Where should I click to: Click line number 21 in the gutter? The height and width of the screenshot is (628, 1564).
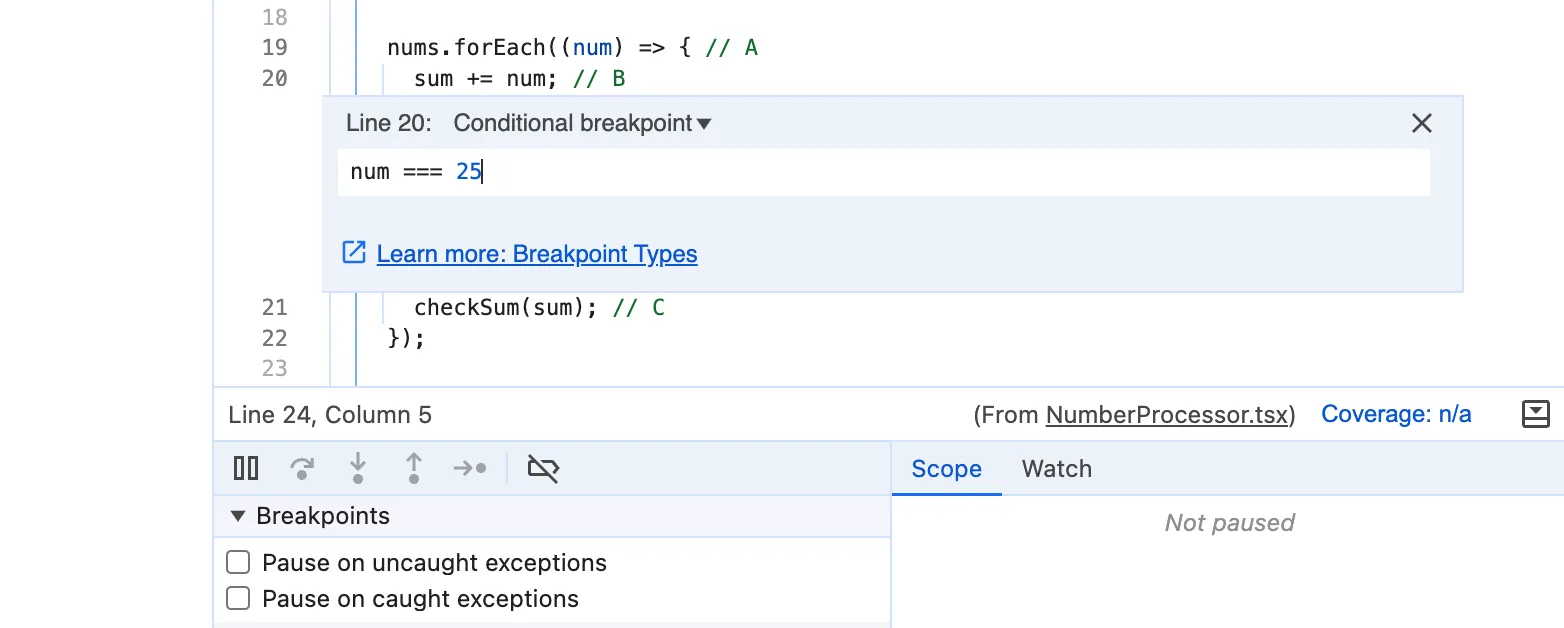click(x=274, y=307)
